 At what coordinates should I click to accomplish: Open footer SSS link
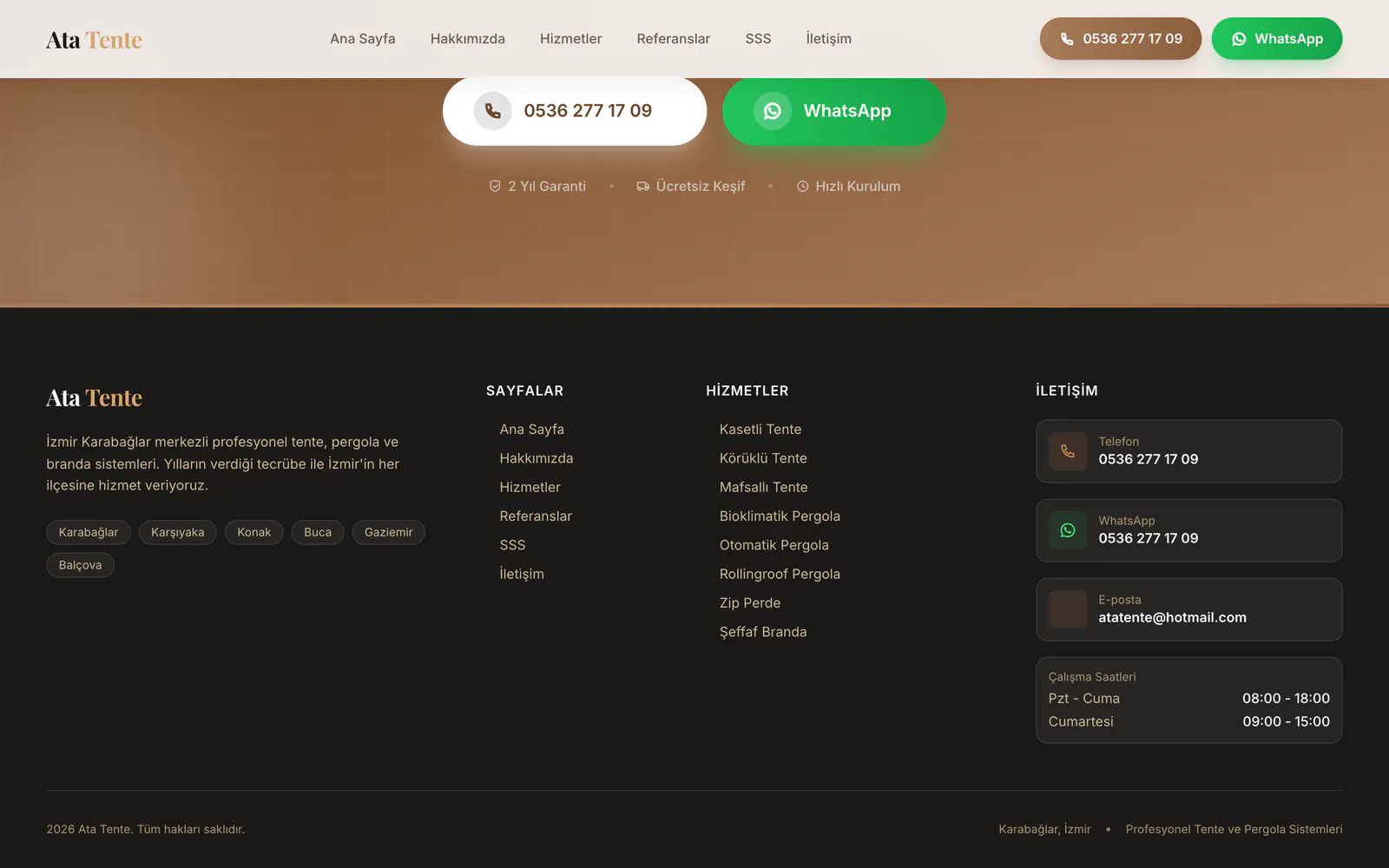513,545
